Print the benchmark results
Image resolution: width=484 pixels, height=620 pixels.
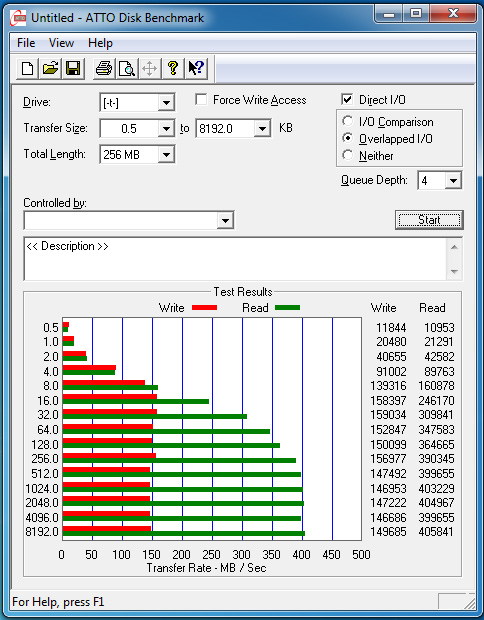104,68
